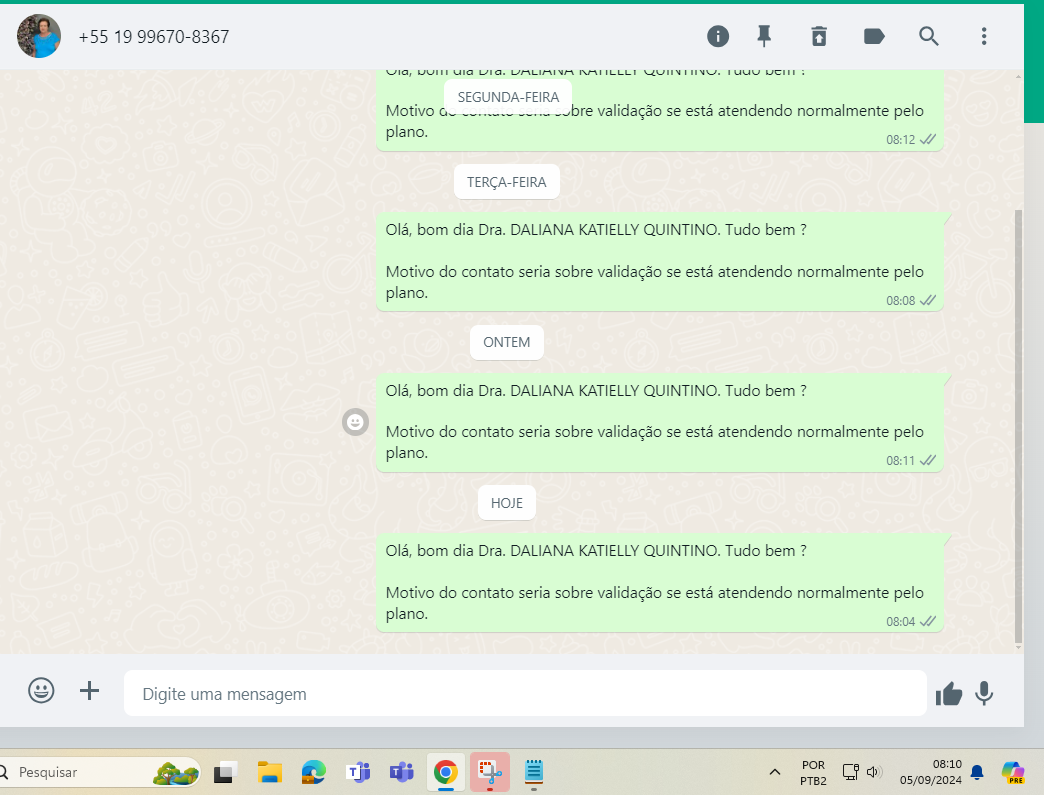This screenshot has height=795, width=1044.
Task: React to yesterday's message with smiley icon
Action: [354, 422]
